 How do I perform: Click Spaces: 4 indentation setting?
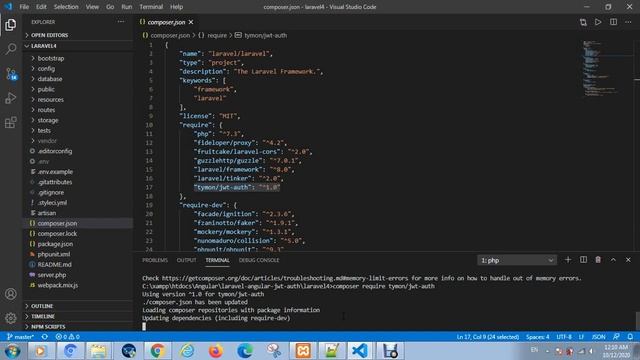537,337
